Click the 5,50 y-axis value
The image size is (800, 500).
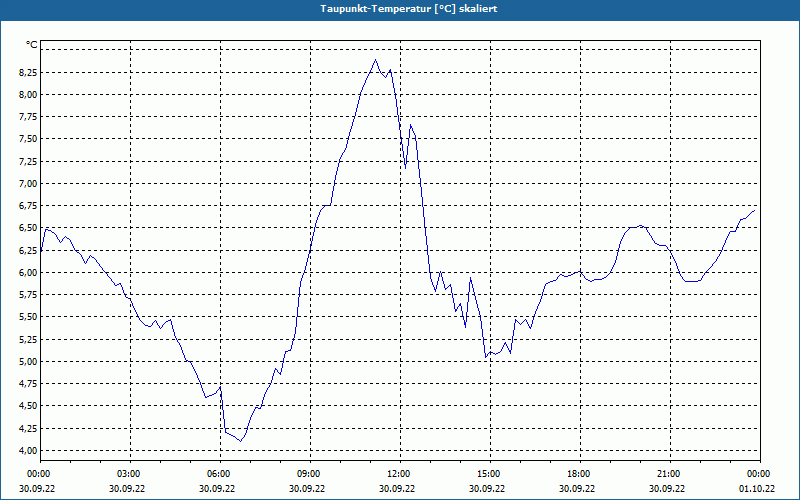pos(28,317)
